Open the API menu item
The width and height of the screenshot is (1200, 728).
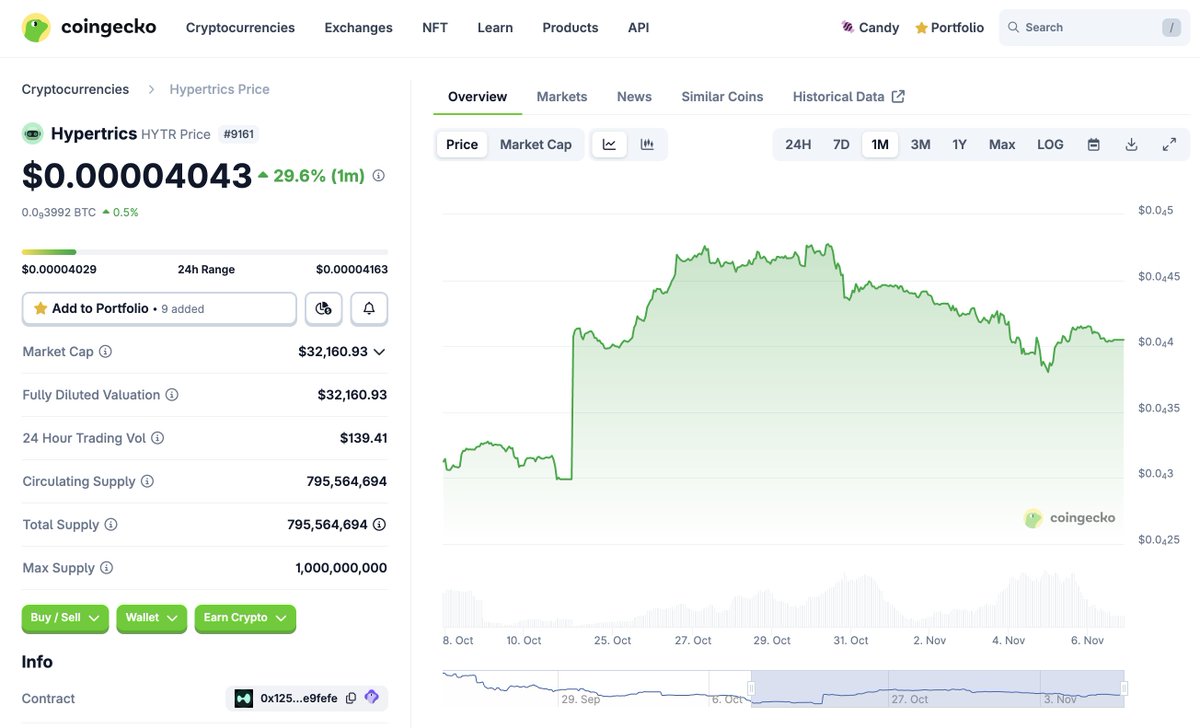coord(638,28)
